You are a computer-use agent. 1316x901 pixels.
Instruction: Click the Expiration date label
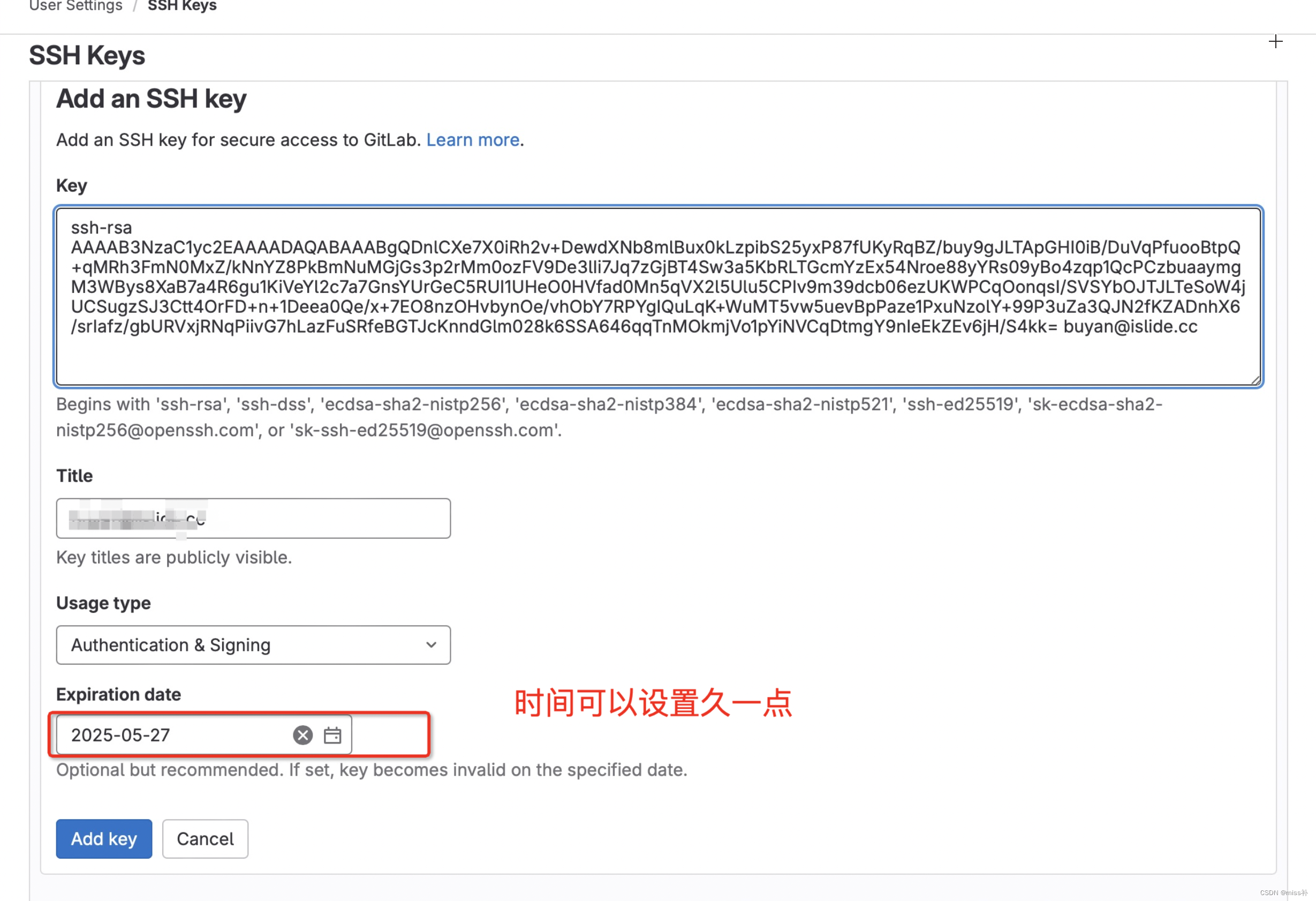pyautogui.click(x=118, y=694)
